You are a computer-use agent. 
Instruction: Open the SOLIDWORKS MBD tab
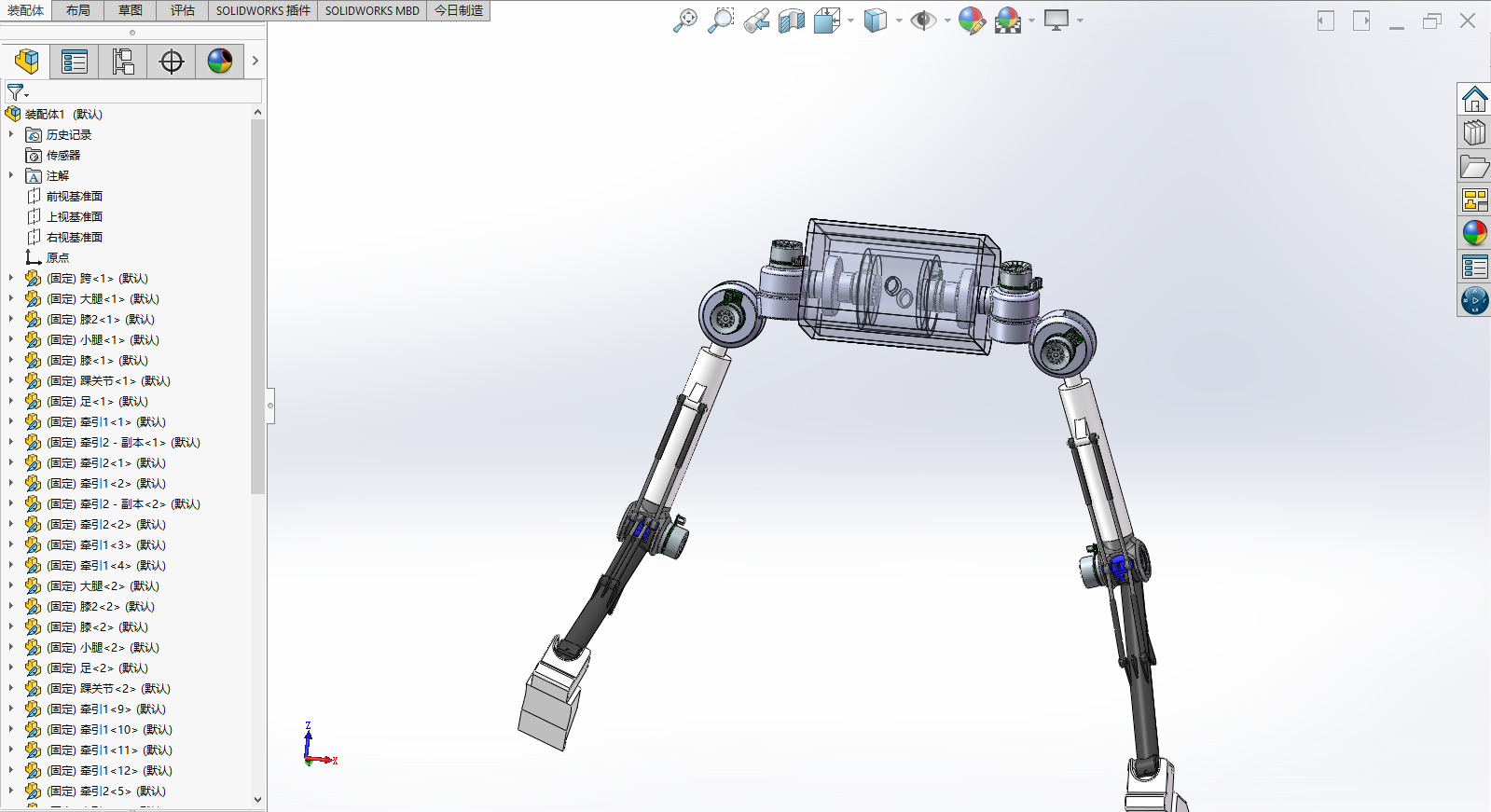372,10
